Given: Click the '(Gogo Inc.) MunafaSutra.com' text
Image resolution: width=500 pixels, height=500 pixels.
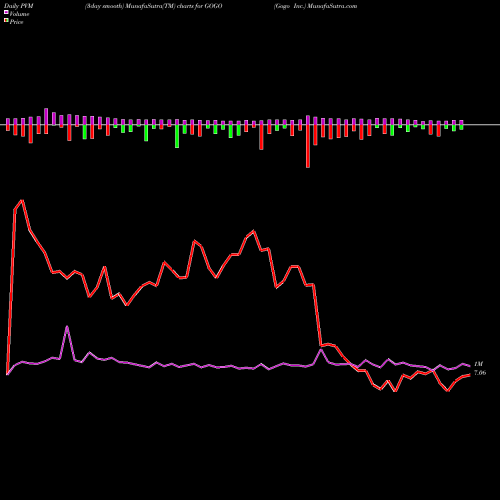Looking at the screenshot, I should pos(315,6).
